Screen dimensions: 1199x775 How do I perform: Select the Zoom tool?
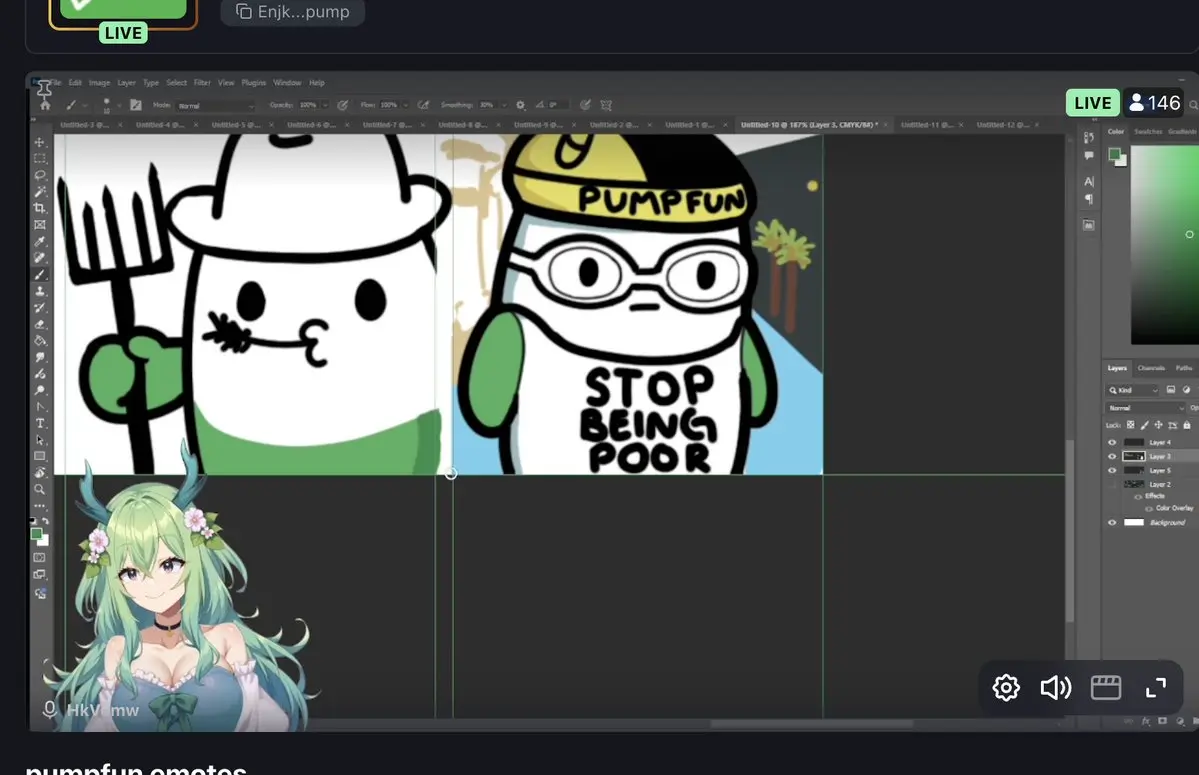(40, 489)
